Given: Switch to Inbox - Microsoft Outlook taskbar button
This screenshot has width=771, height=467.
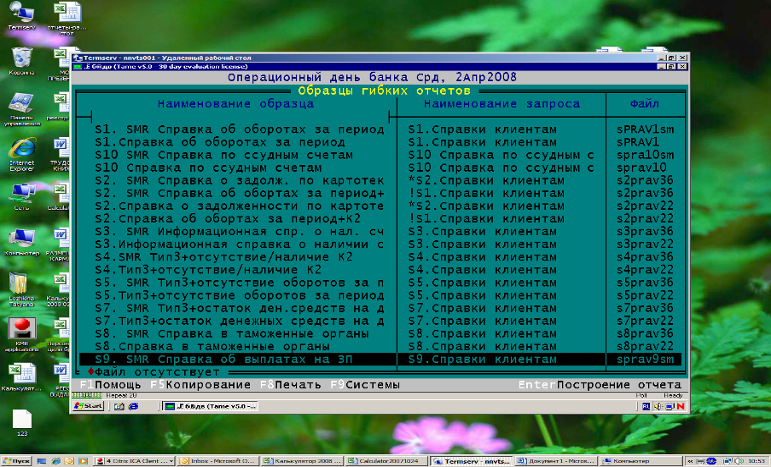Looking at the screenshot, I should tap(217, 461).
